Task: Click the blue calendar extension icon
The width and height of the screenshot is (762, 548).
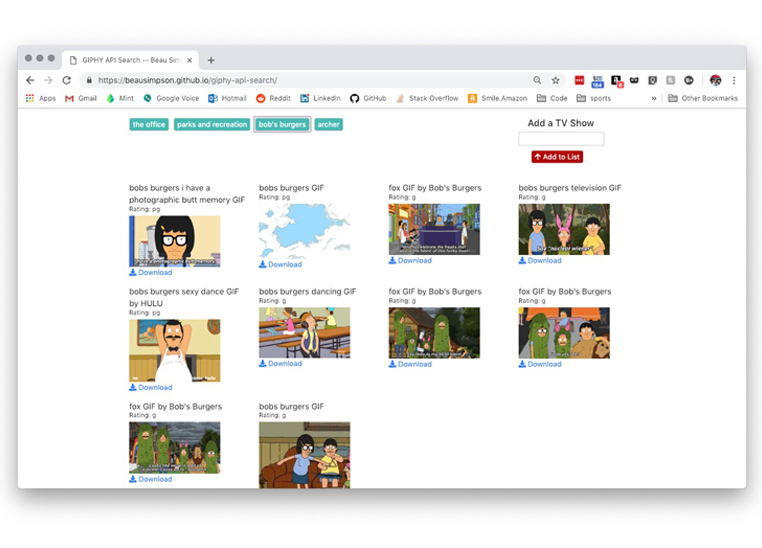Action: pyautogui.click(x=597, y=81)
